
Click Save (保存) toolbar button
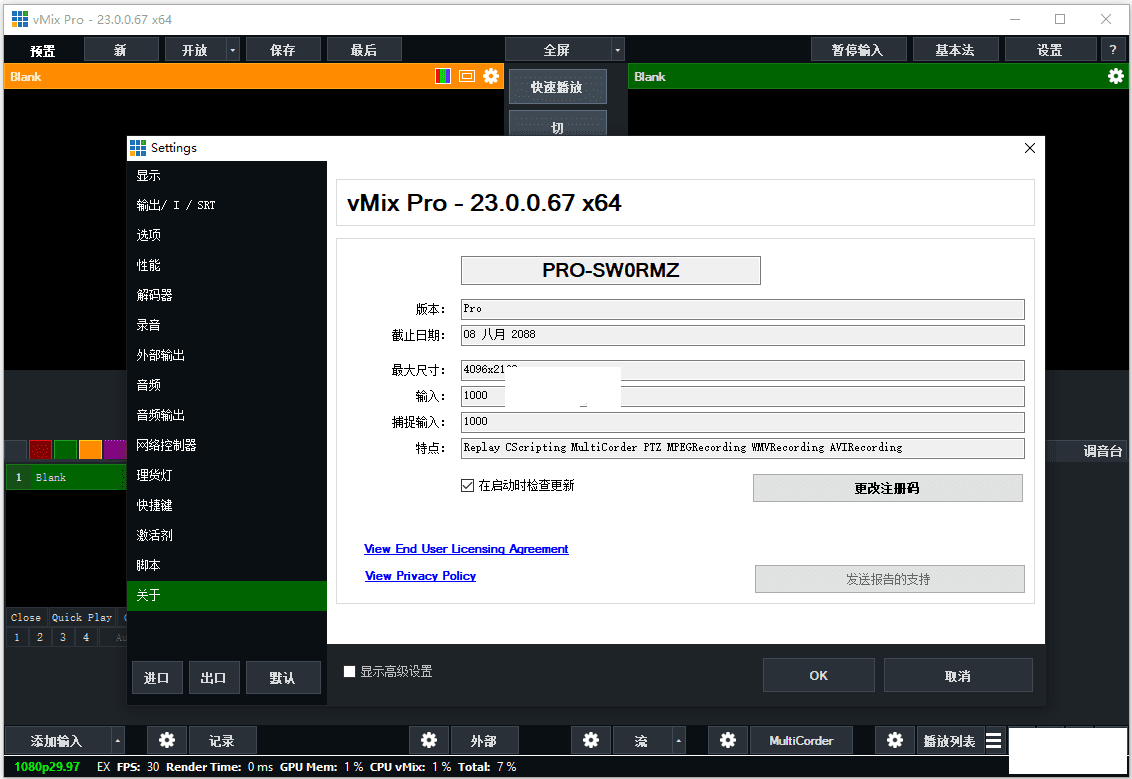pos(283,50)
